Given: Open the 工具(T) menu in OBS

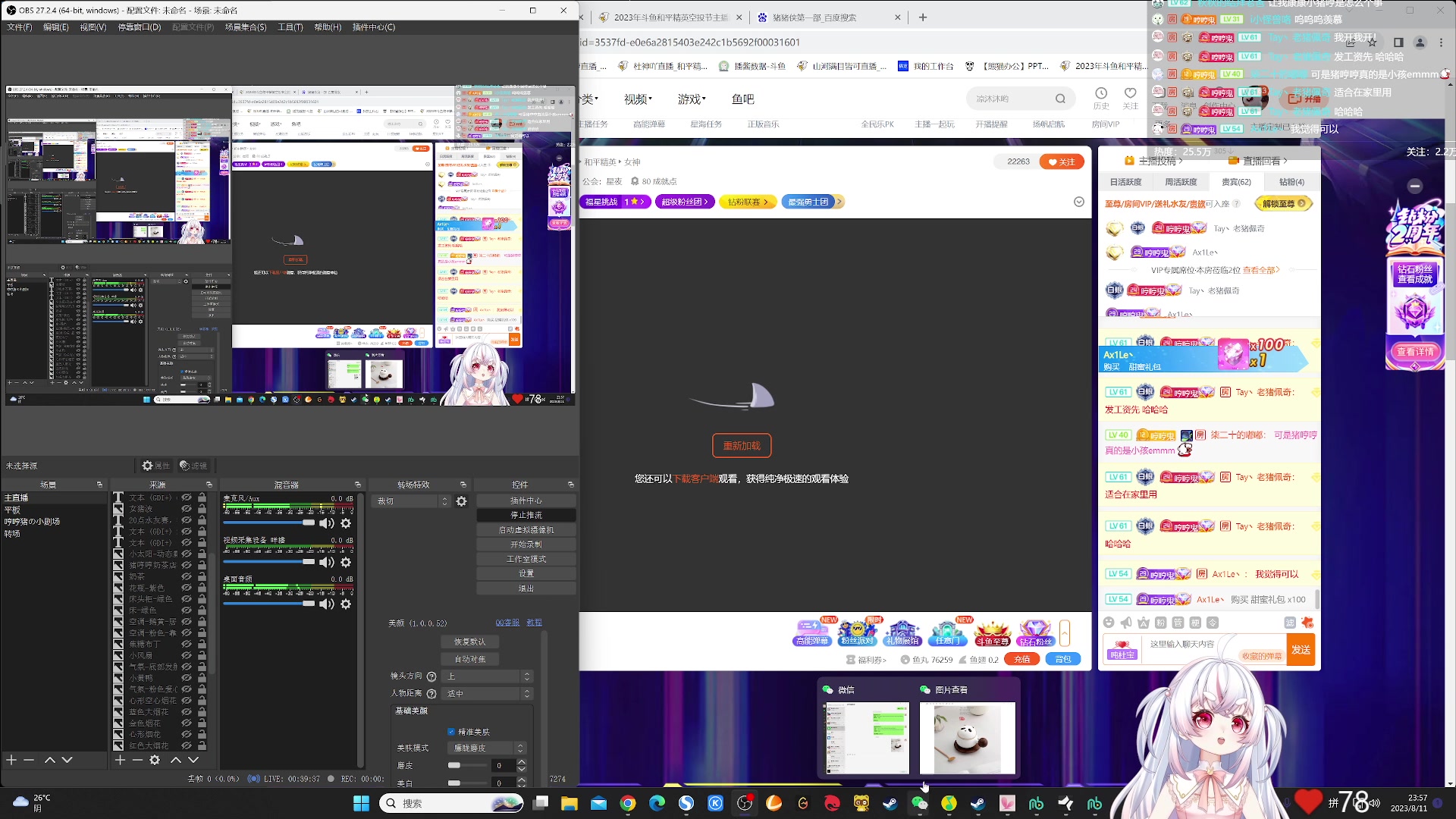Looking at the screenshot, I should [290, 27].
